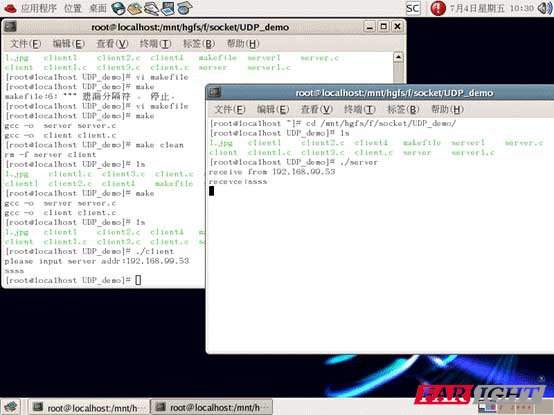Image resolution: width=554 pixels, height=415 pixels.
Task: Open the 桌面 desktop menu
Action: pyautogui.click(x=98, y=8)
